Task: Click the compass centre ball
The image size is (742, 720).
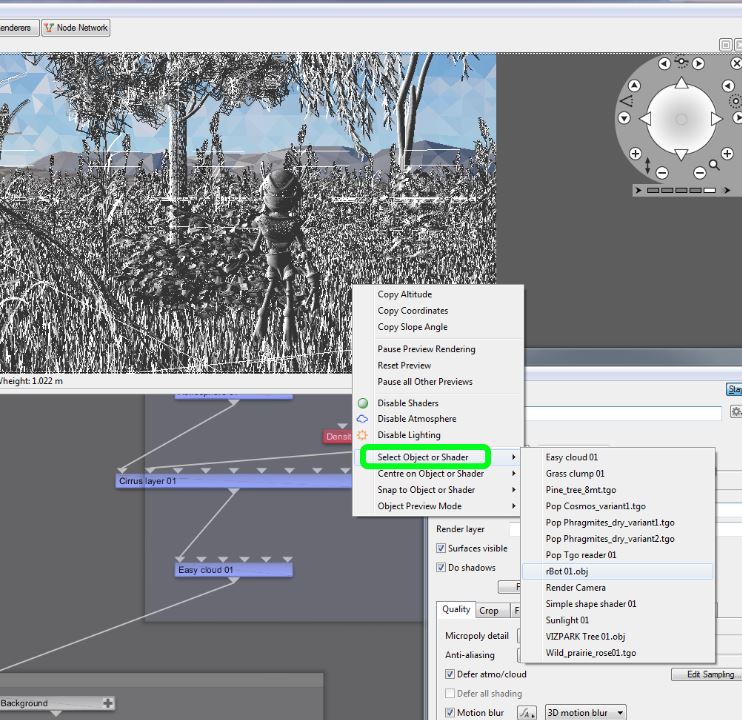Action: [681, 119]
